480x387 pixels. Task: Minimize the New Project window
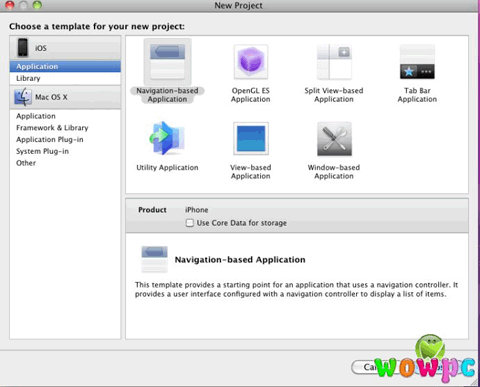point(24,5)
